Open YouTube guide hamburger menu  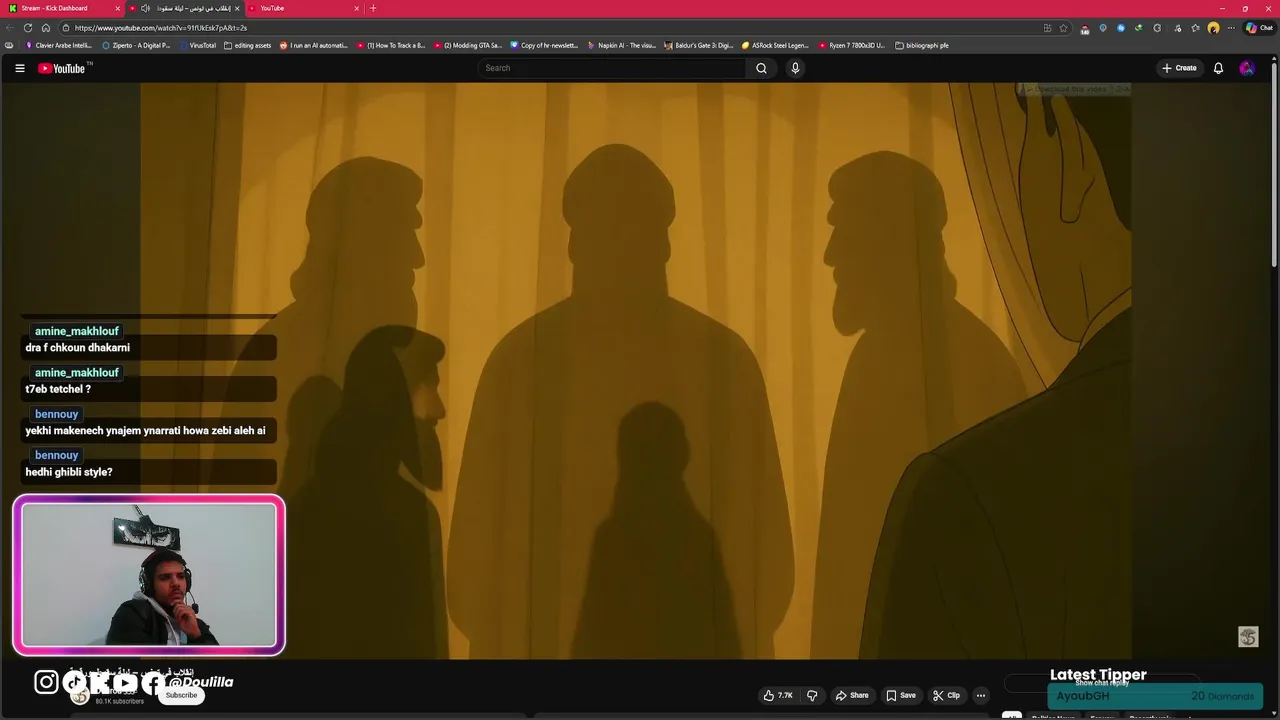pos(19,68)
